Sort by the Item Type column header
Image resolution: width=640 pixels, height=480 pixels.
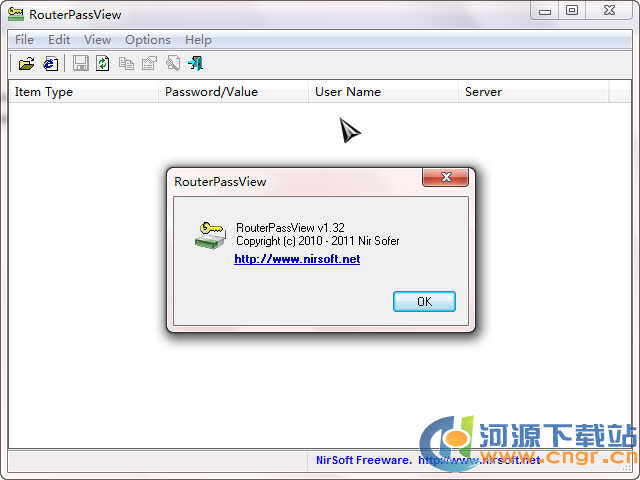[83, 92]
